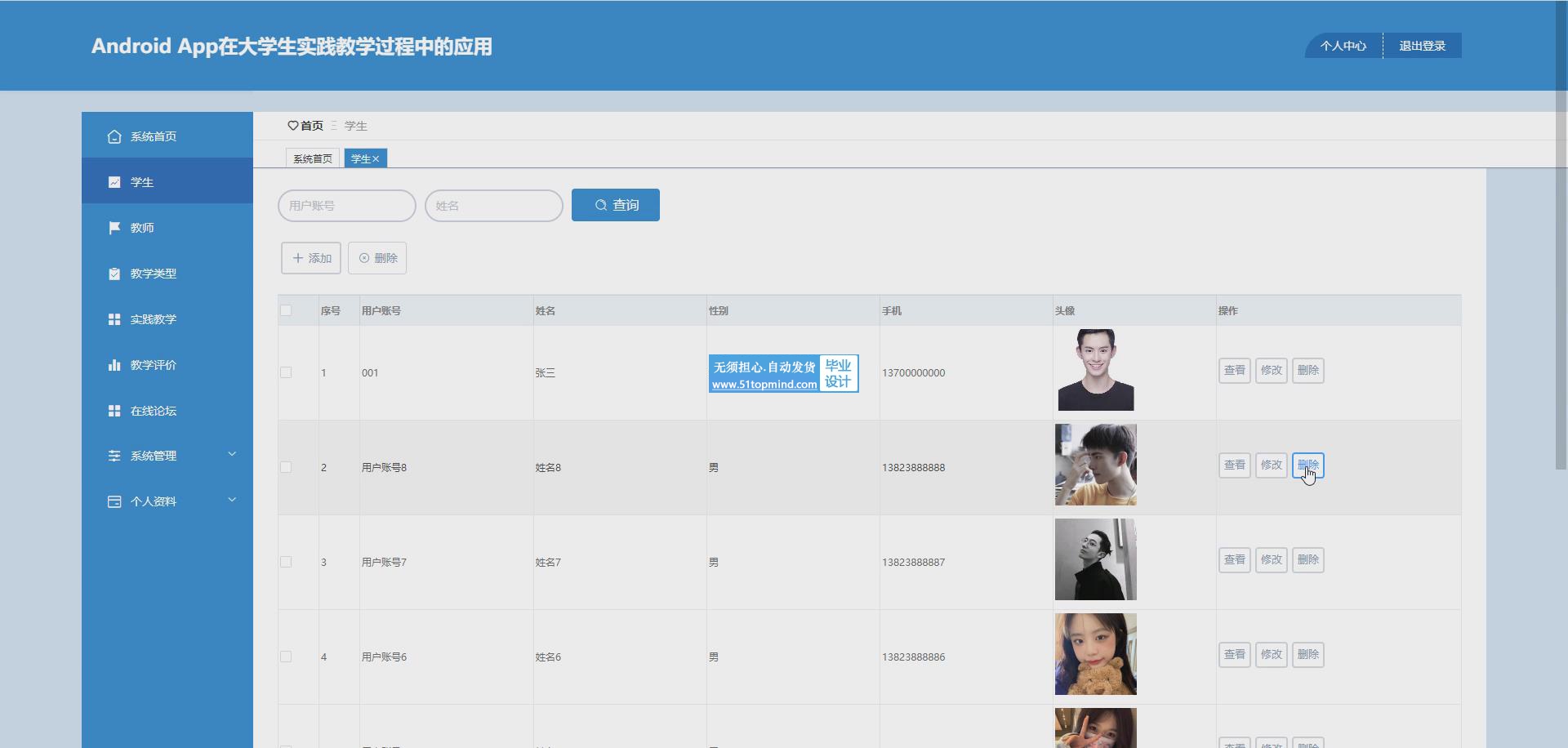Click 删除 for row 姓名8
Viewport: 1568px width, 748px height.
(x=1308, y=465)
